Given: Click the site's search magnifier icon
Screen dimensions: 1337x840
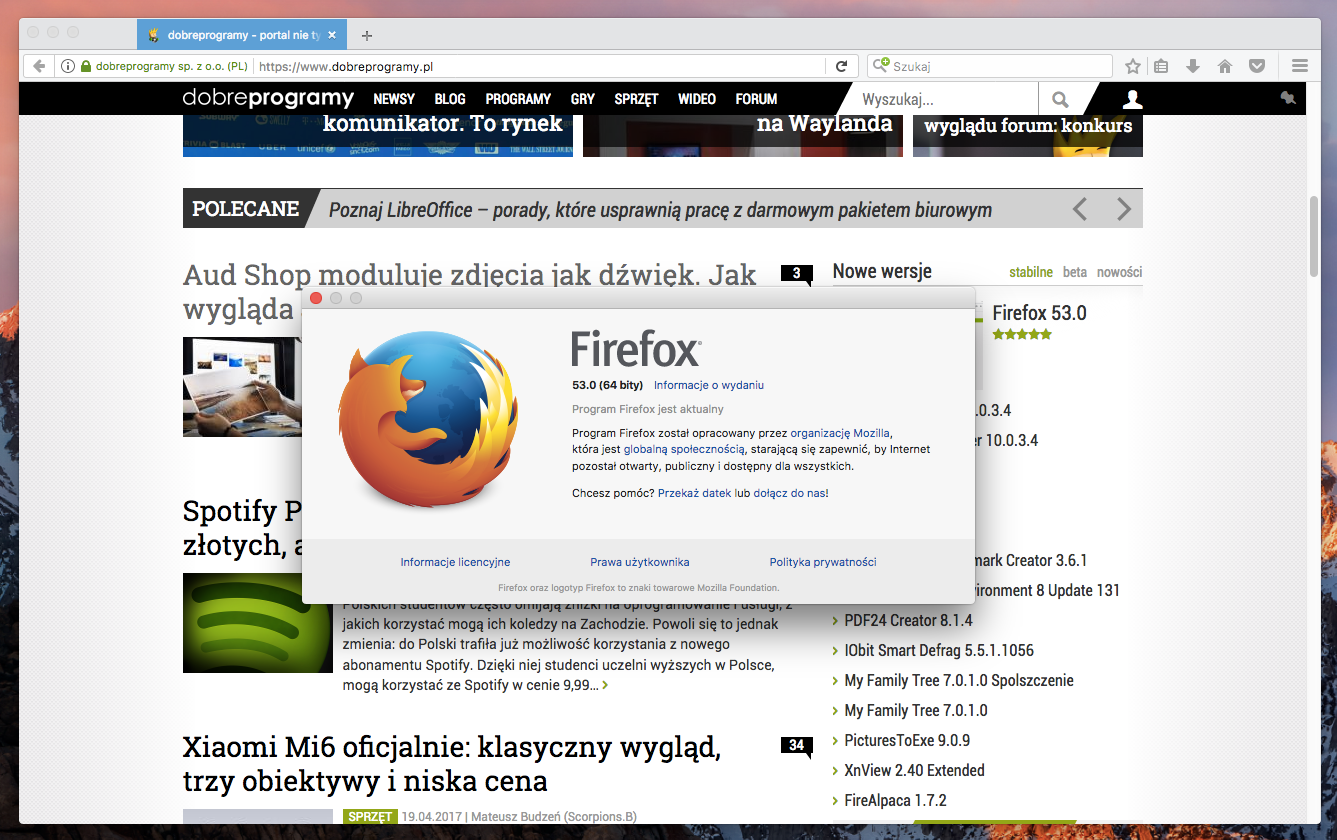Looking at the screenshot, I should [1060, 99].
